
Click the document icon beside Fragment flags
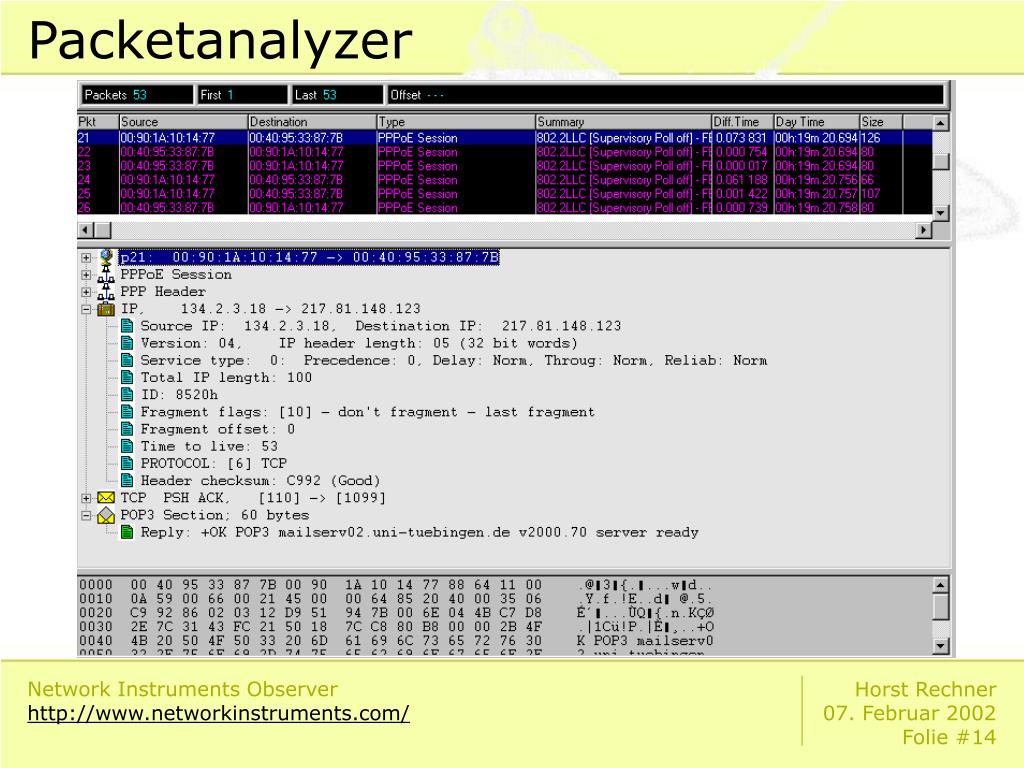coord(127,412)
